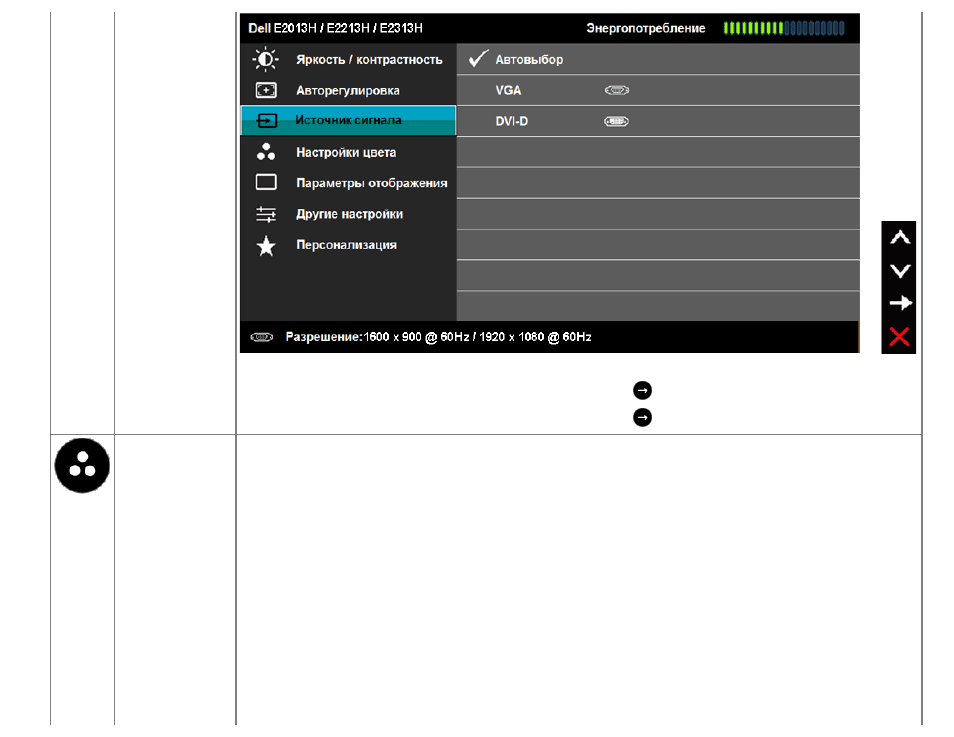Click the auto-adjust icon beside Авторегулировка
The height and width of the screenshot is (737, 954).
[x=266, y=90]
